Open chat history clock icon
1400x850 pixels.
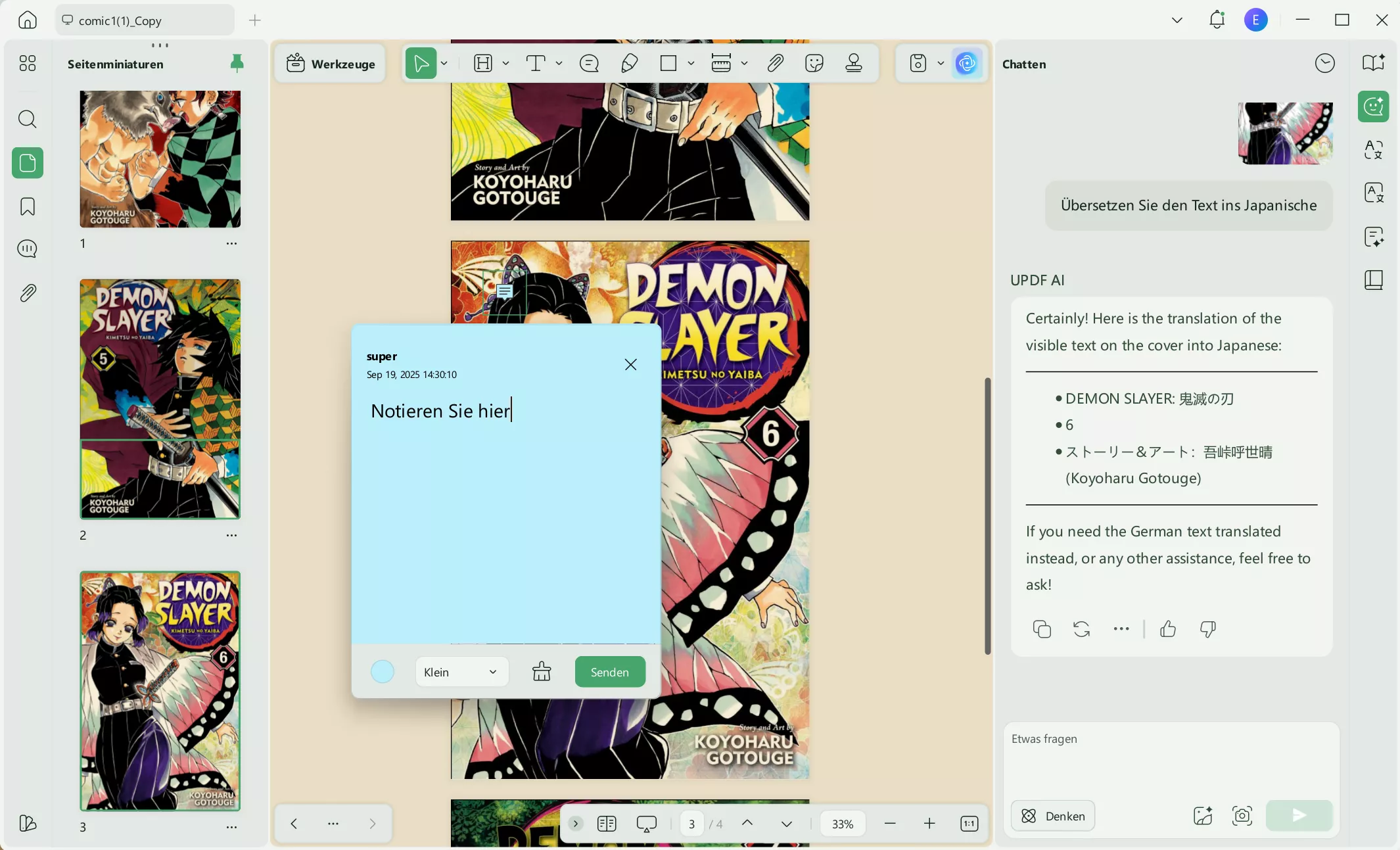(x=1324, y=63)
